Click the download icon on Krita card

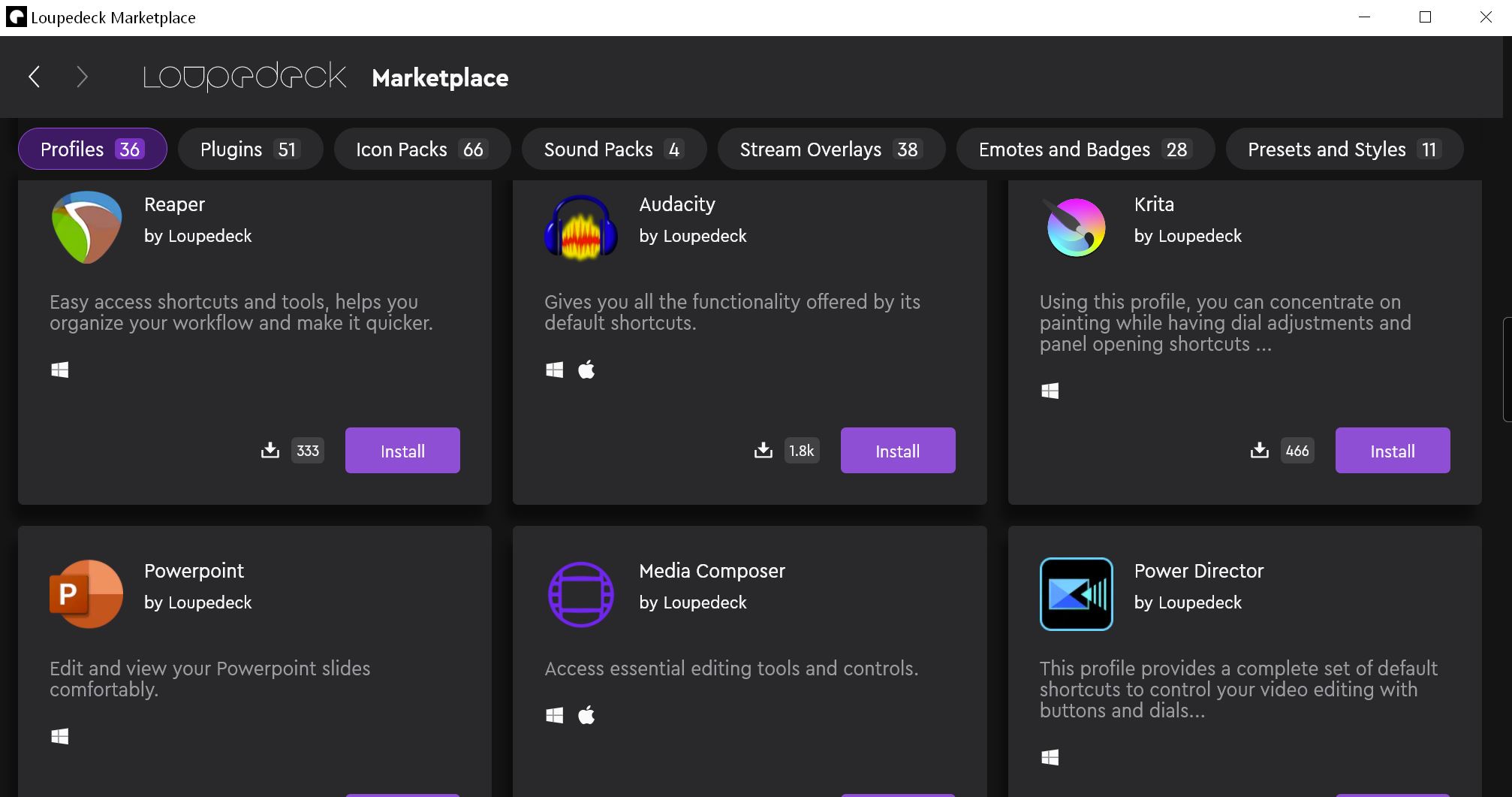tap(1260, 450)
